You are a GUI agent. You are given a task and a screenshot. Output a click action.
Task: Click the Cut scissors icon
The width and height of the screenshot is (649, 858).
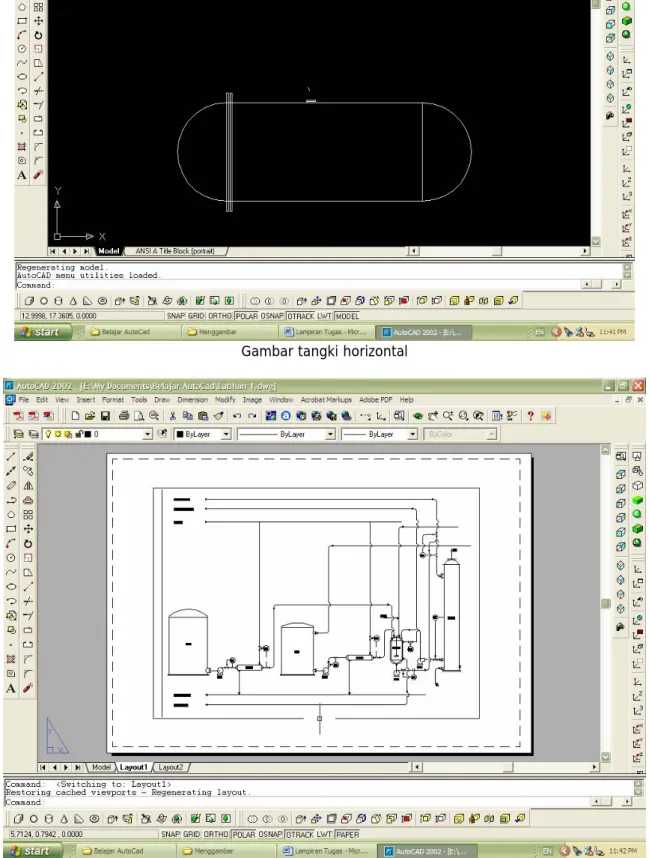click(x=172, y=416)
